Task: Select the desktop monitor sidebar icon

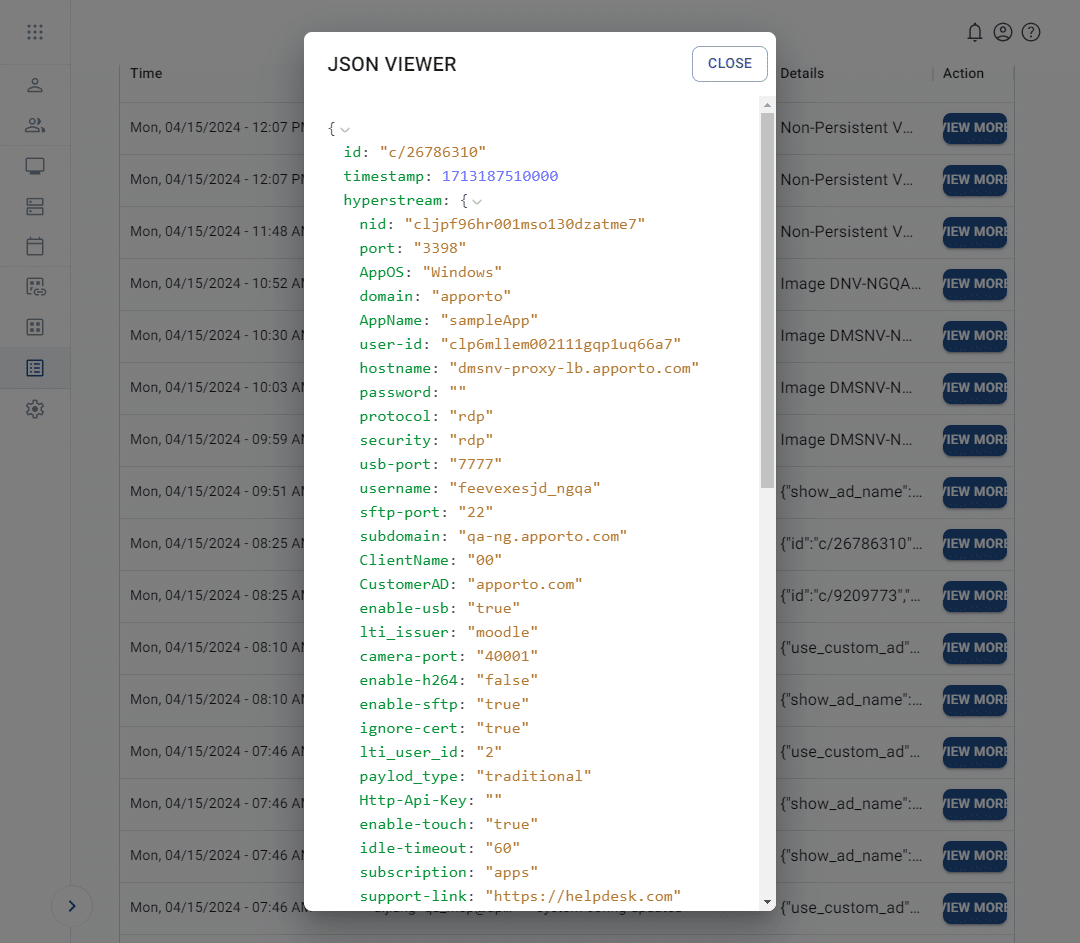Action: click(35, 166)
